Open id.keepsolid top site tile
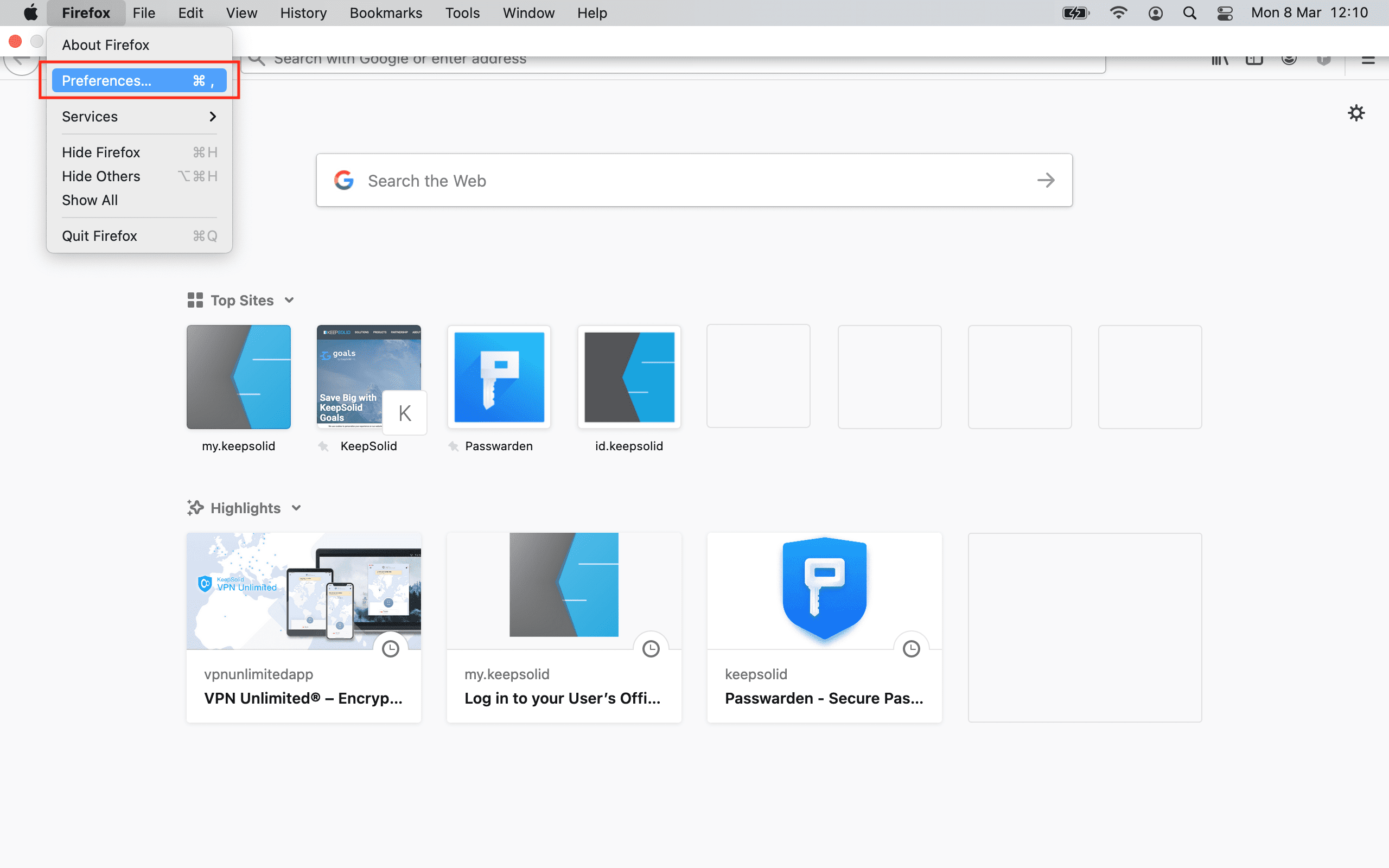Screen dimensions: 1389x868 point(629,376)
